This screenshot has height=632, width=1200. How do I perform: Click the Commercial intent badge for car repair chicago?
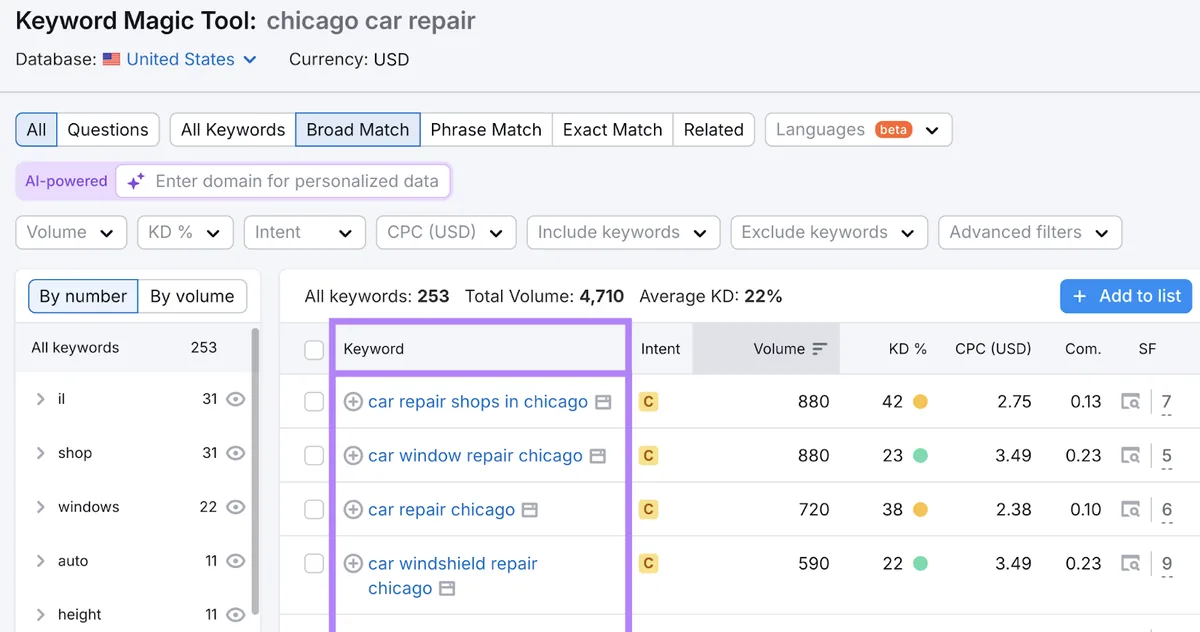(x=648, y=510)
